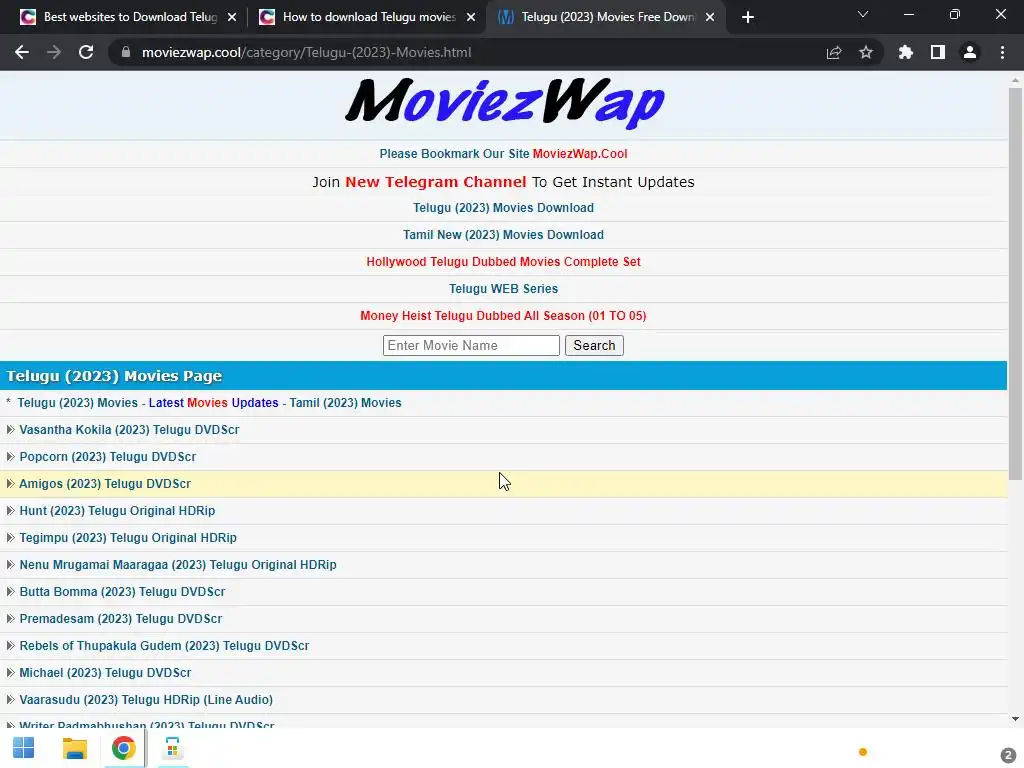
Task: Click arrow icon beside Nenu Mrugamai Maaragaa
Action: [x=10, y=565]
